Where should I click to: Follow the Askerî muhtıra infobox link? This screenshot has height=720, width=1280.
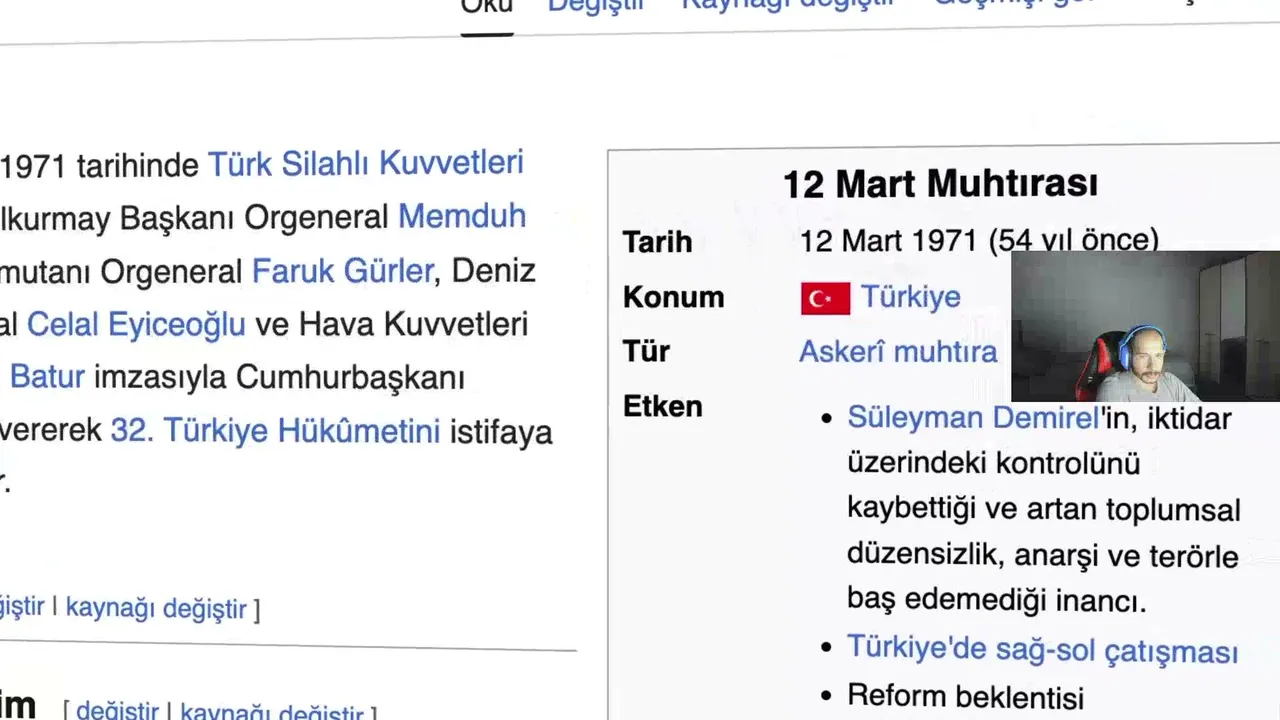pos(898,352)
